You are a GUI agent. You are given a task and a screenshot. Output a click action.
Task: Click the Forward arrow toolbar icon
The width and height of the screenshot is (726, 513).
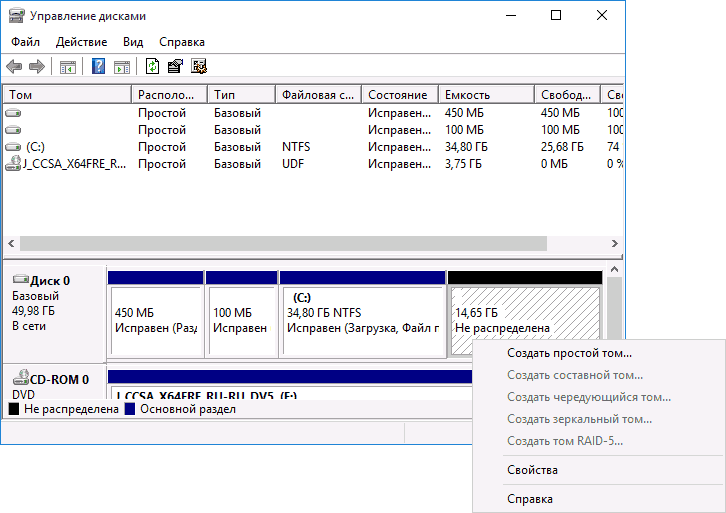coord(37,67)
